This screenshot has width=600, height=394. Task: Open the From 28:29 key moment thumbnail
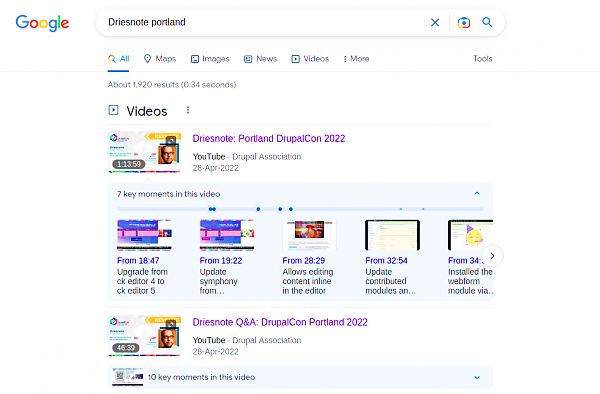(310, 235)
